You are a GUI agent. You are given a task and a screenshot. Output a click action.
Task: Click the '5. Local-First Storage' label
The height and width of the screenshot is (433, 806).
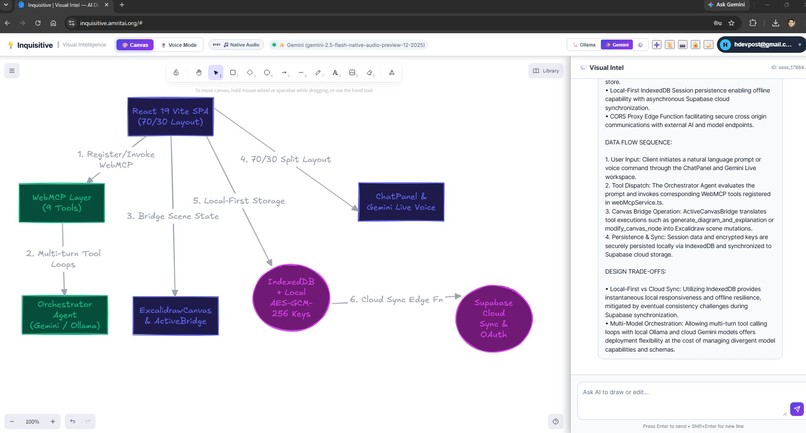point(239,201)
